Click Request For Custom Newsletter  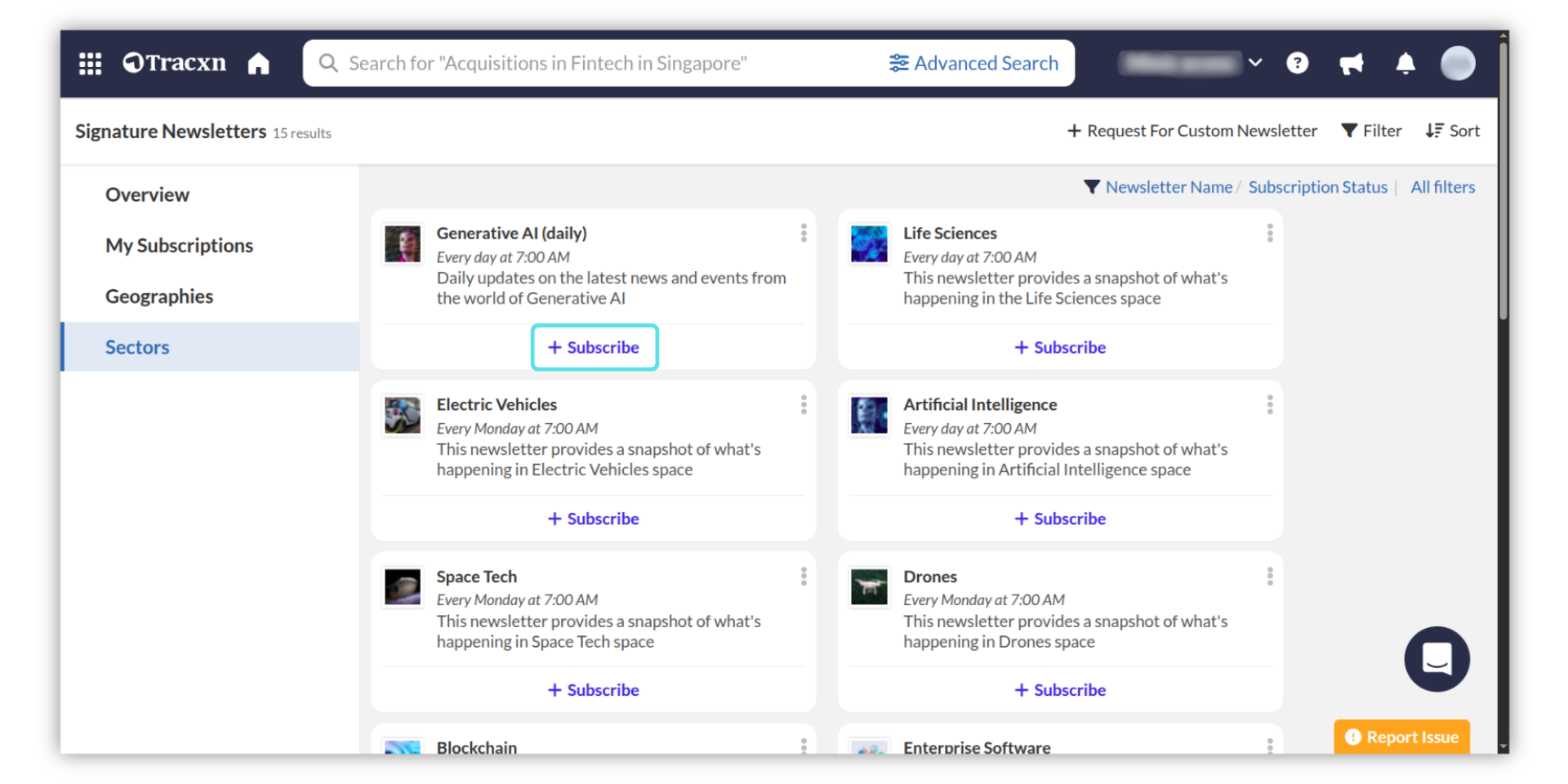tap(1192, 131)
